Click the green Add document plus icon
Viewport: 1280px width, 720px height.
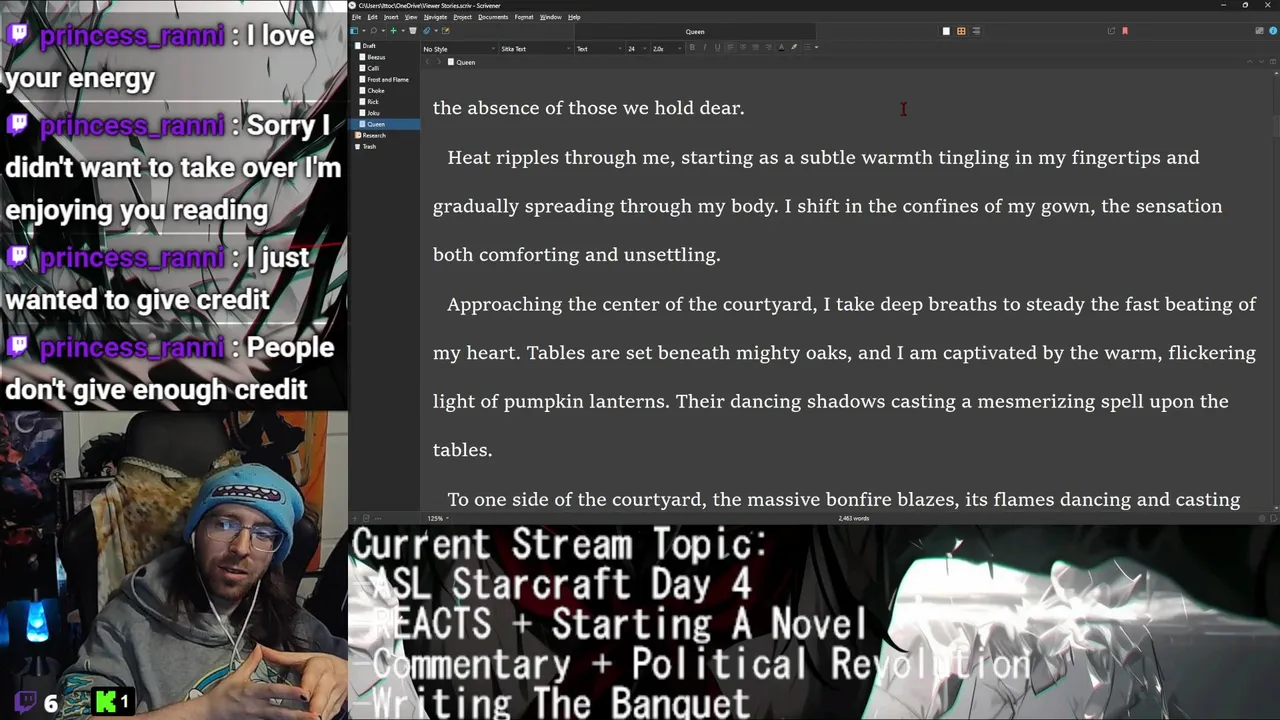(x=393, y=31)
